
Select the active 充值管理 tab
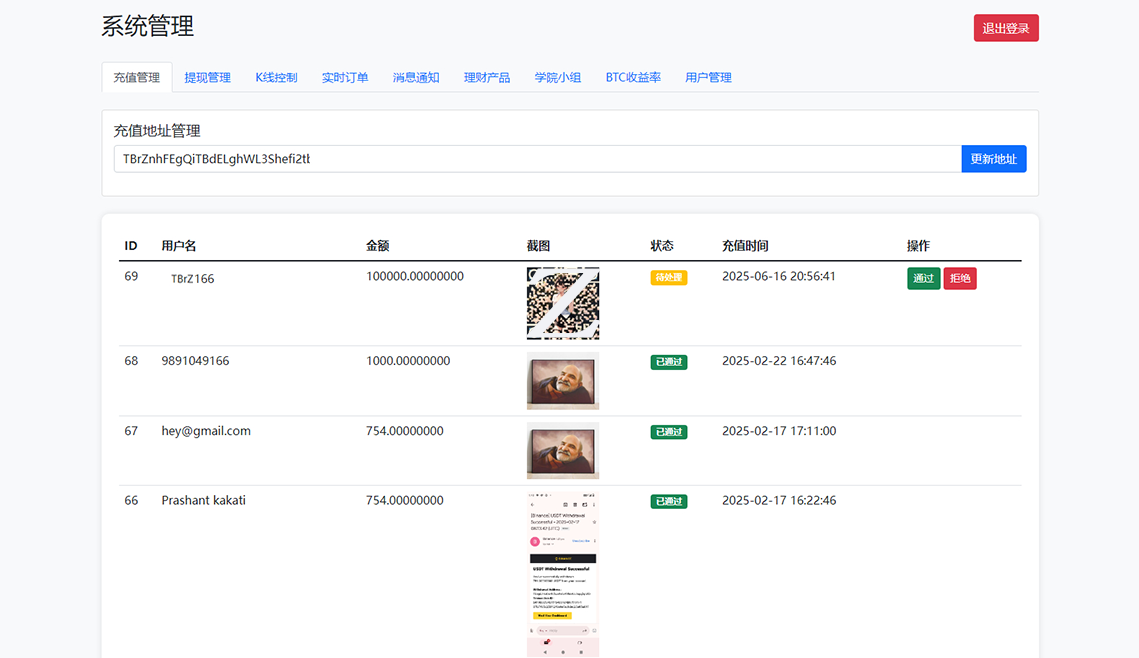(137, 77)
